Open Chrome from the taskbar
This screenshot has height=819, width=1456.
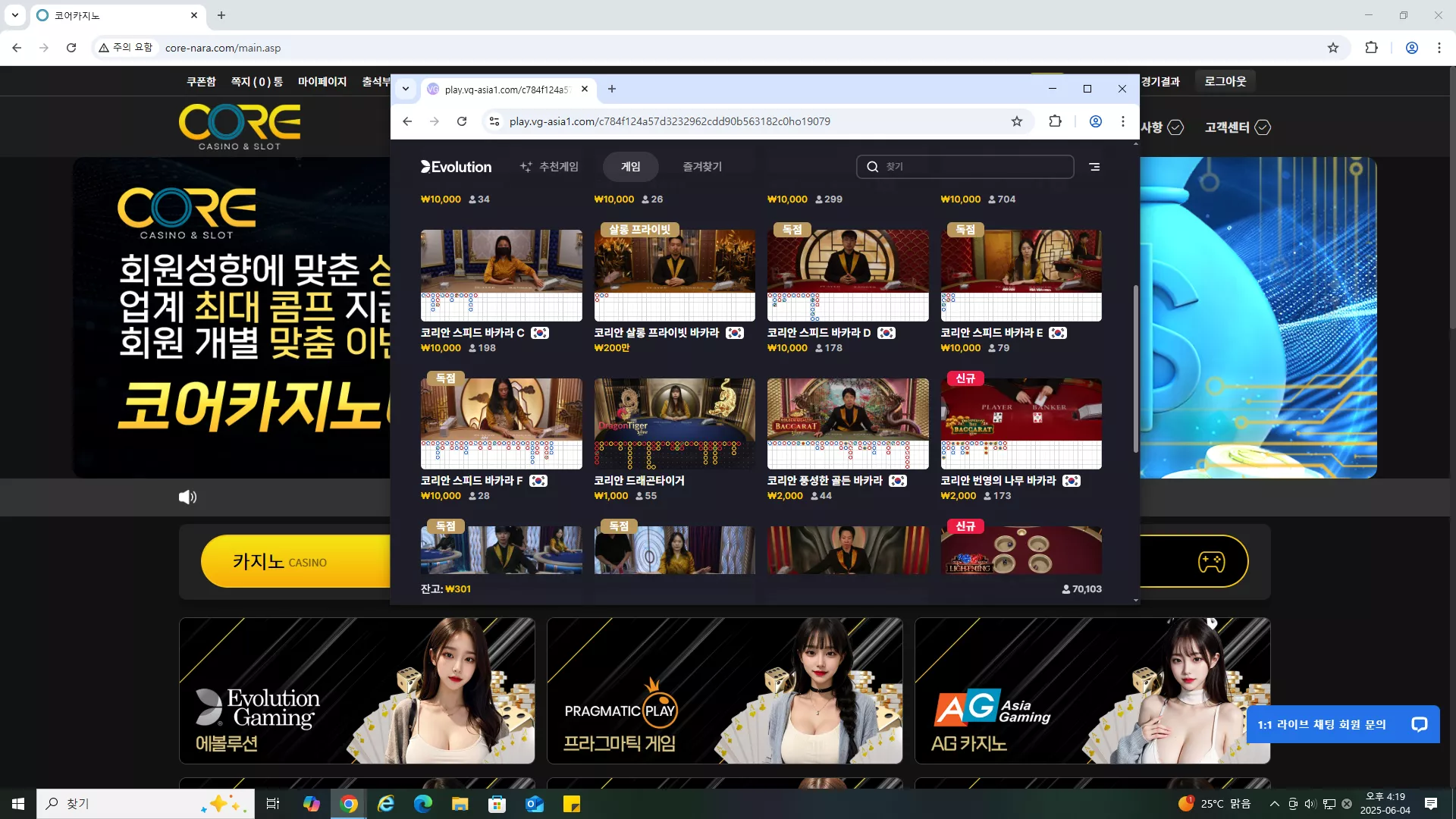coord(349,804)
